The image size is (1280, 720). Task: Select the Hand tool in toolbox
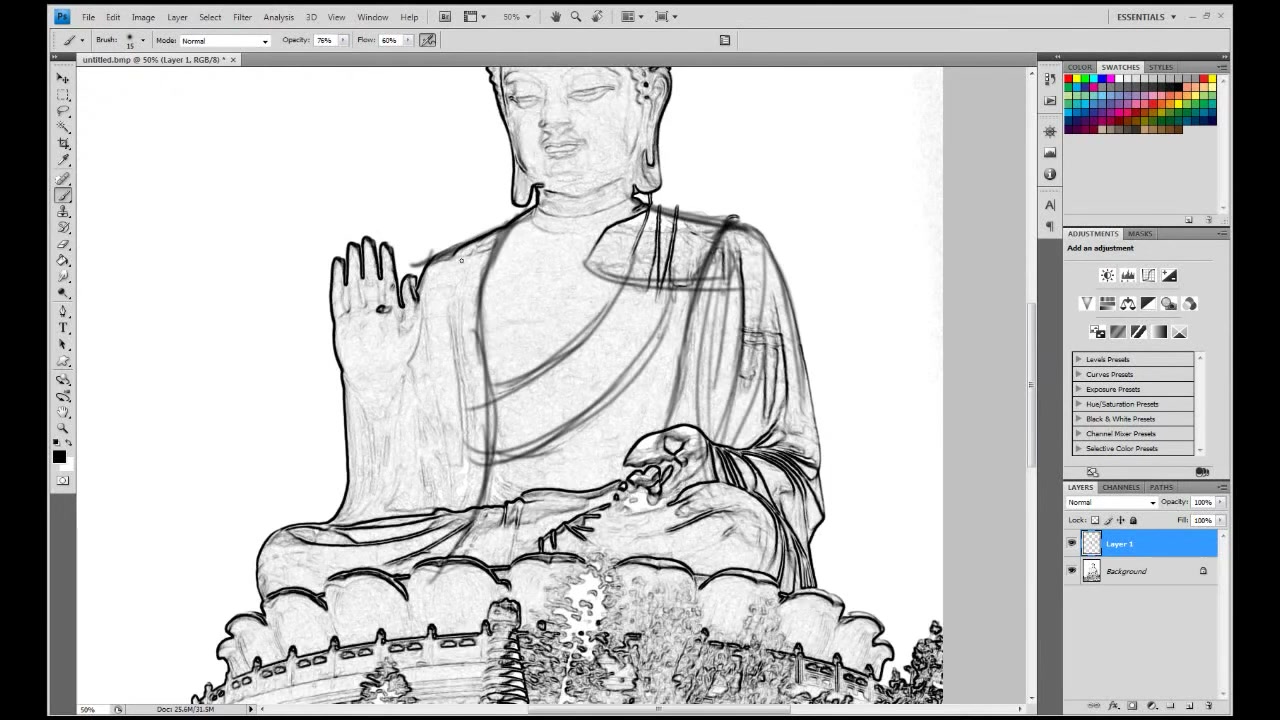[x=63, y=412]
